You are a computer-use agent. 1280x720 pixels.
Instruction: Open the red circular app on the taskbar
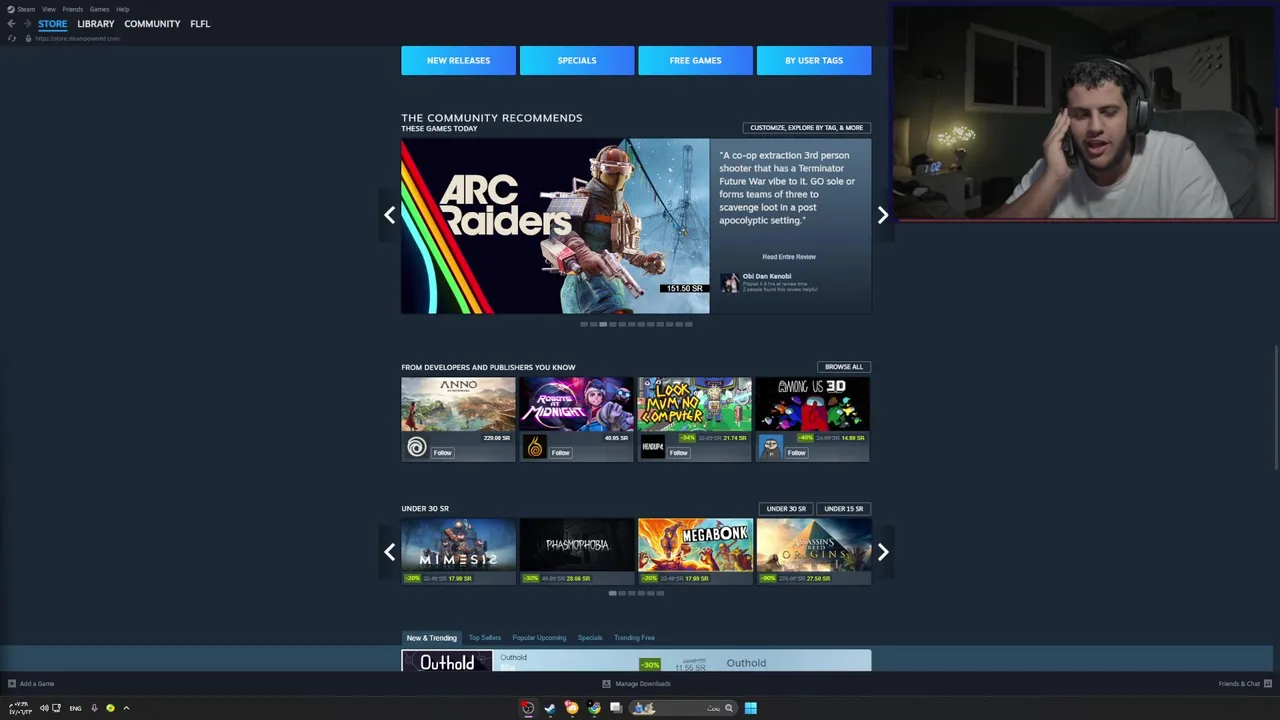[528, 708]
